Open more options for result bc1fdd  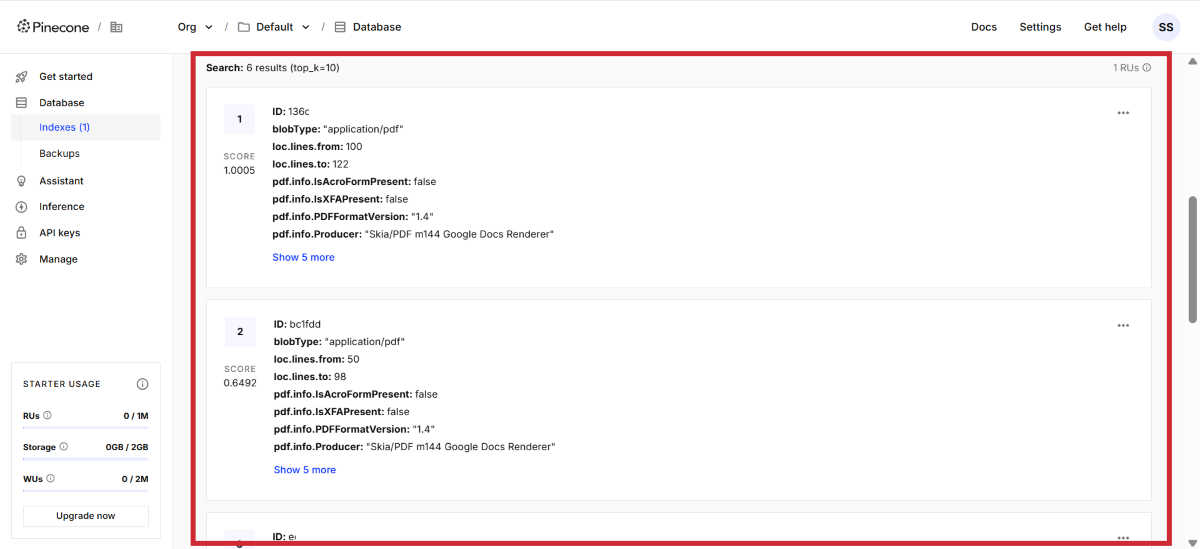pos(1123,325)
